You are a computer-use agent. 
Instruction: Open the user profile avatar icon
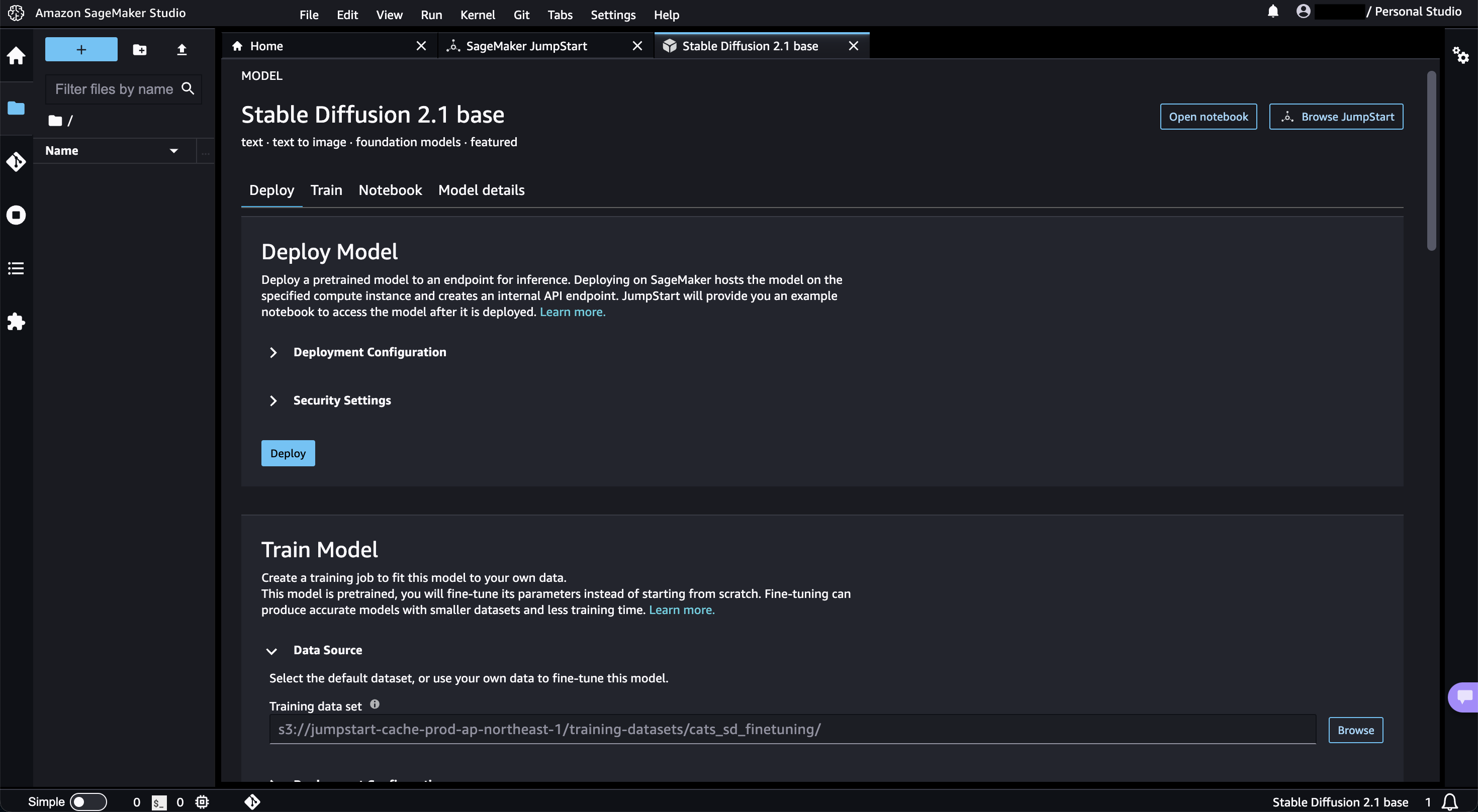coord(1303,12)
